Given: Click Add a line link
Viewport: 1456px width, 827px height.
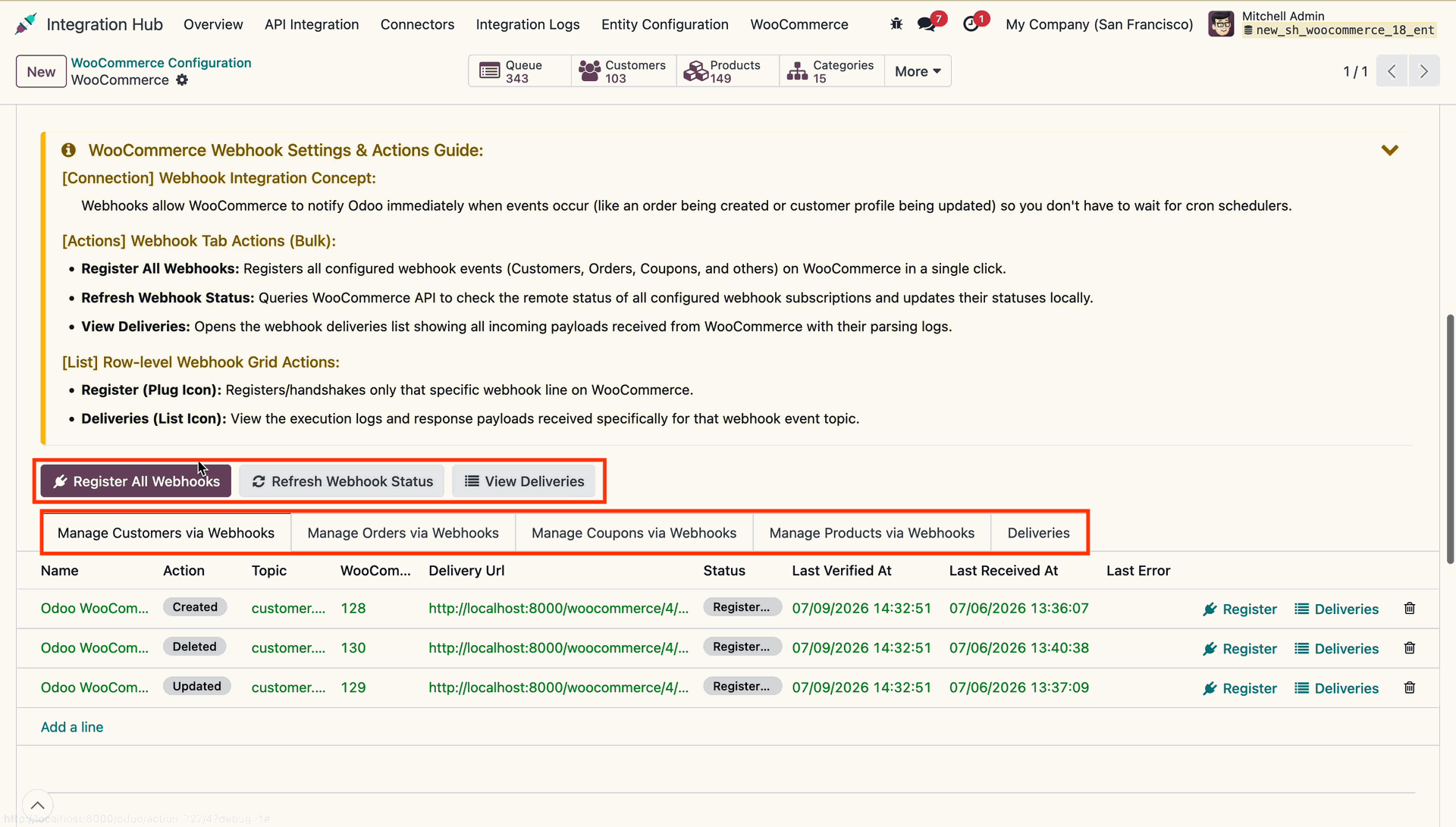Looking at the screenshot, I should click(x=72, y=727).
